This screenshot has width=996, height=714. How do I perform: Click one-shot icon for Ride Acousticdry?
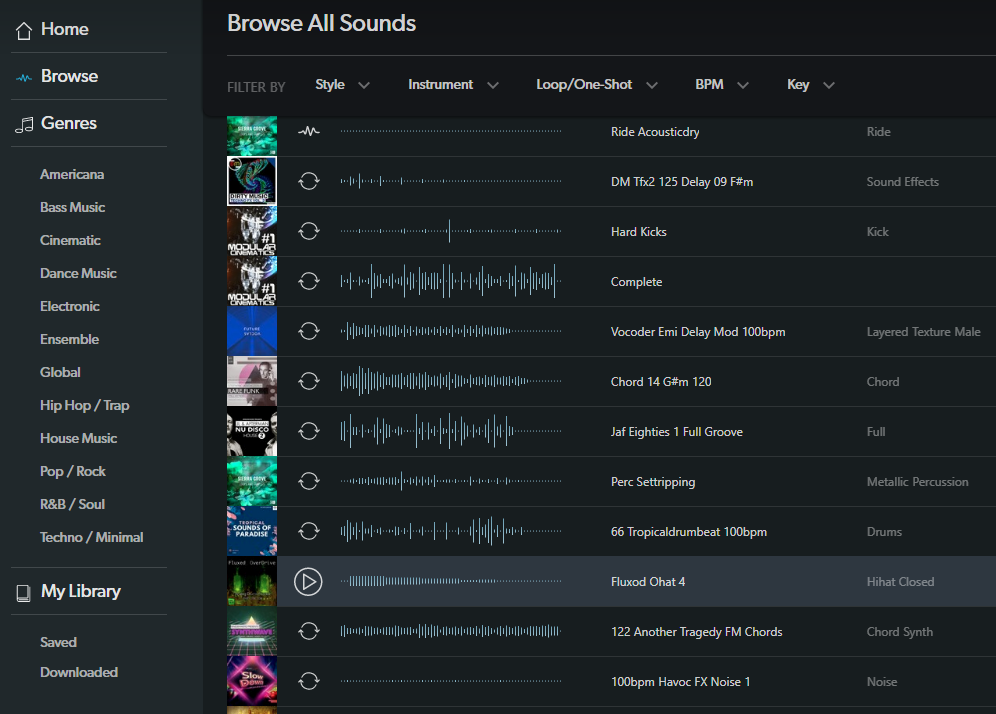click(x=309, y=131)
